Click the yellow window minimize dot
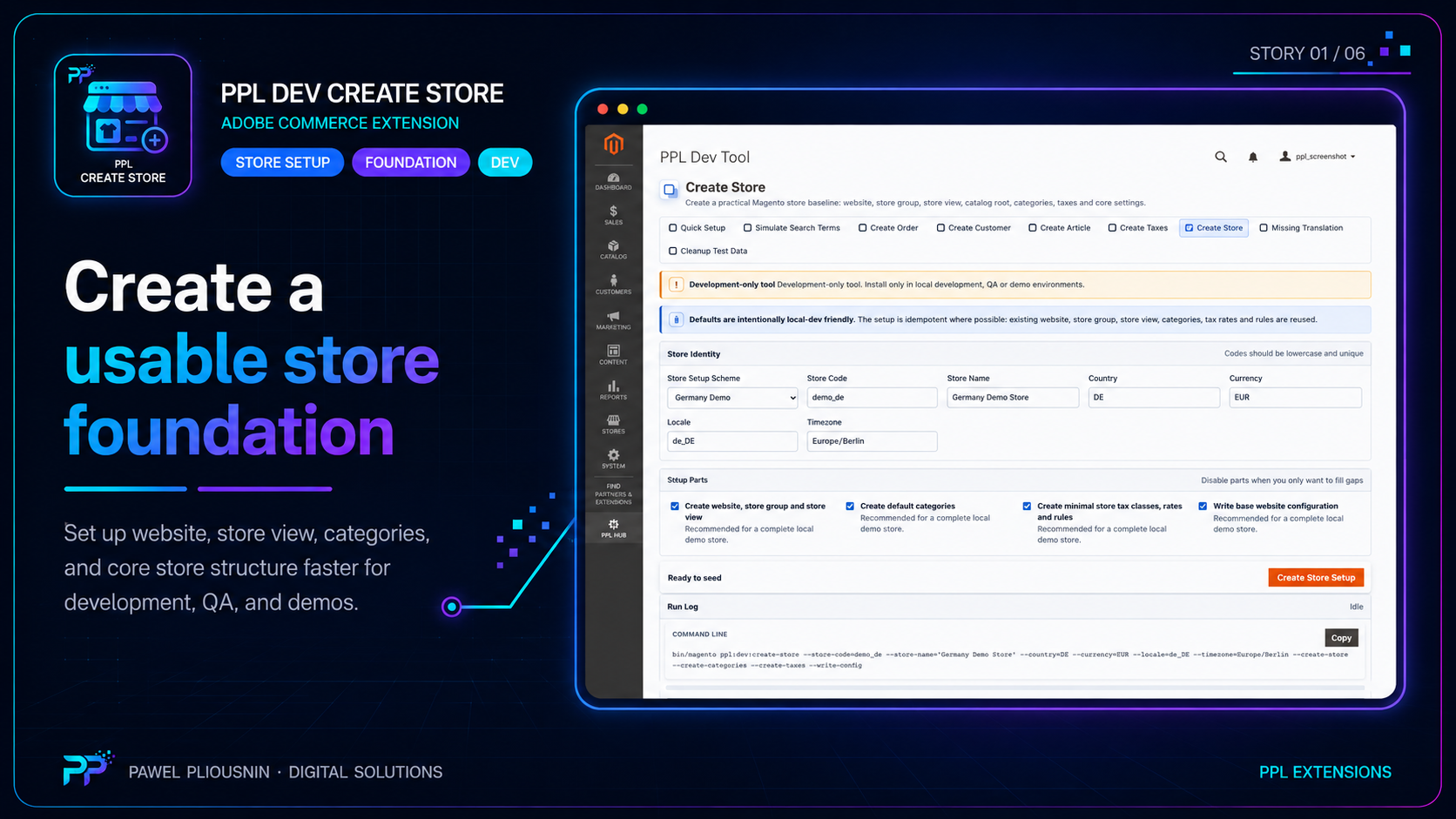Screen dimensions: 1456x819 (623, 109)
